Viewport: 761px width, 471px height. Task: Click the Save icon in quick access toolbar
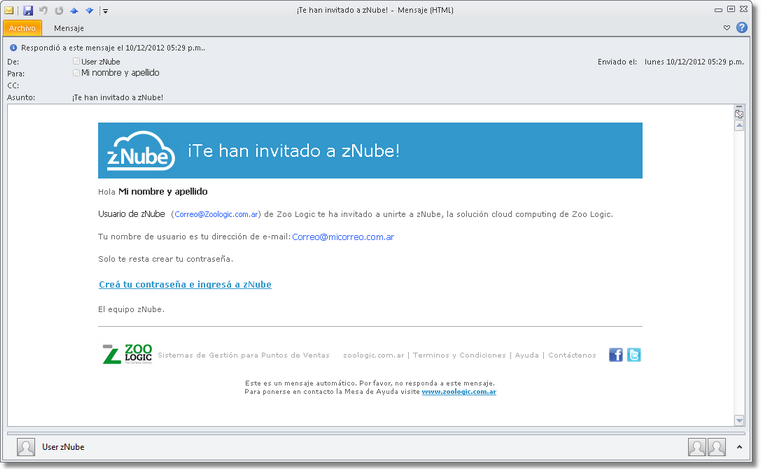coord(27,10)
